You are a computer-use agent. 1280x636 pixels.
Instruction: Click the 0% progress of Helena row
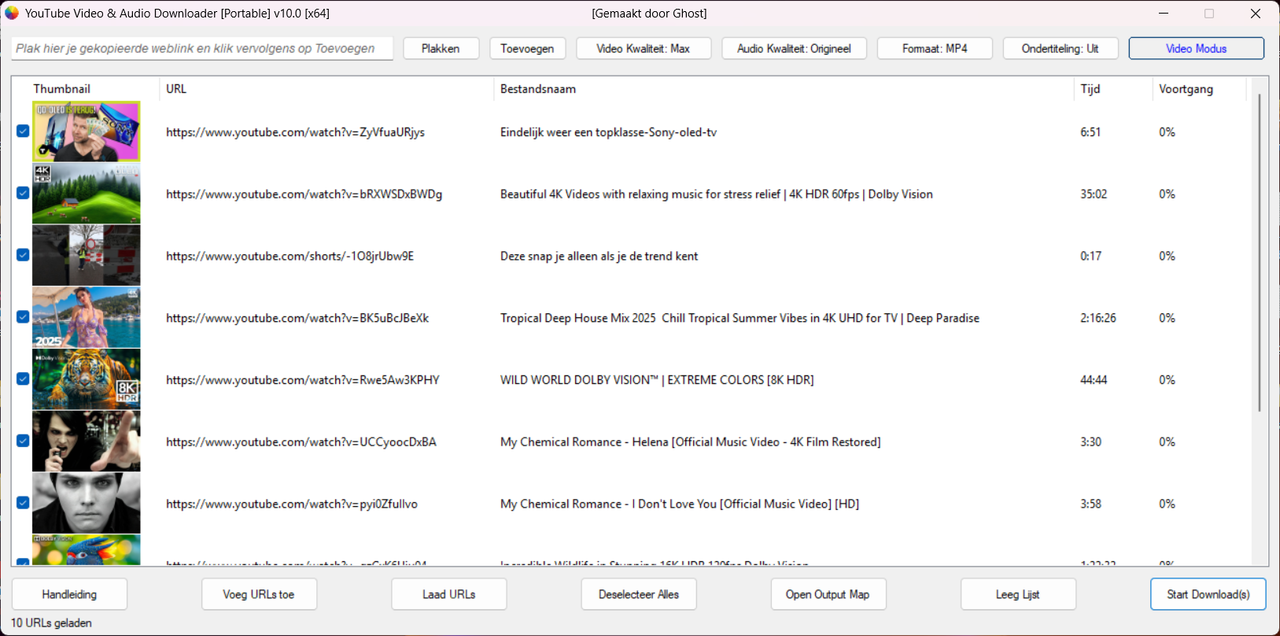pos(1167,442)
